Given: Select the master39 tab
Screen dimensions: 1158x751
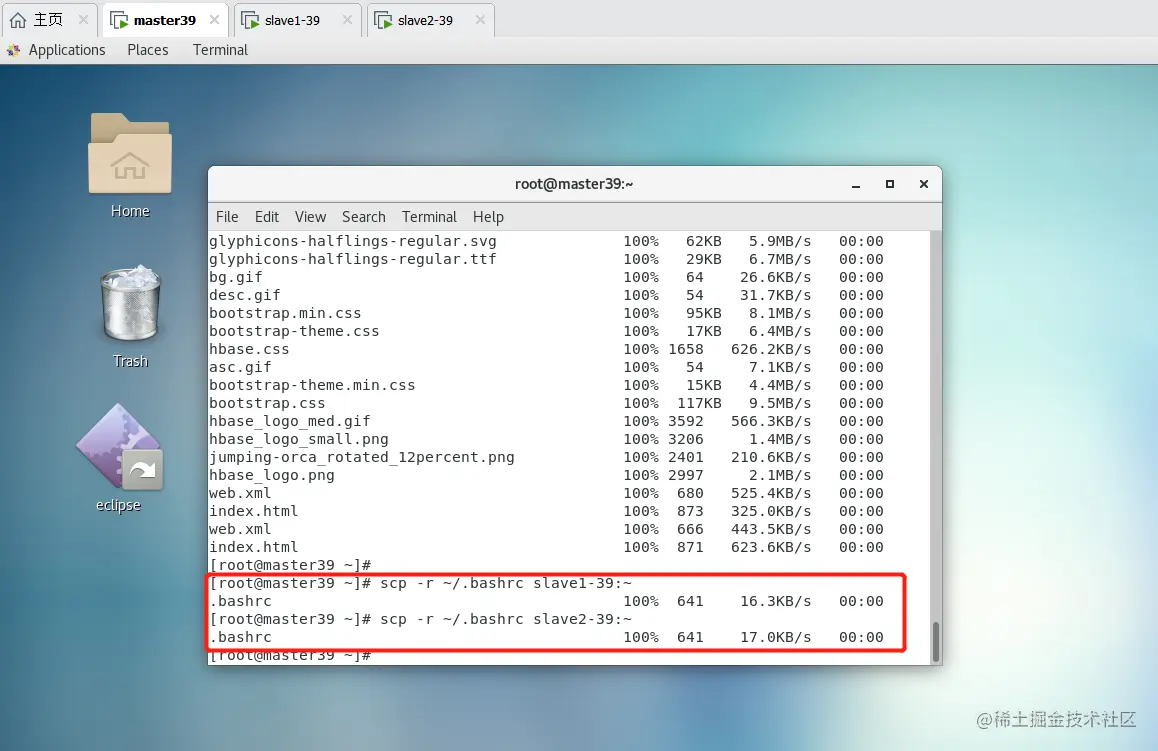Looking at the screenshot, I should click(x=165, y=20).
